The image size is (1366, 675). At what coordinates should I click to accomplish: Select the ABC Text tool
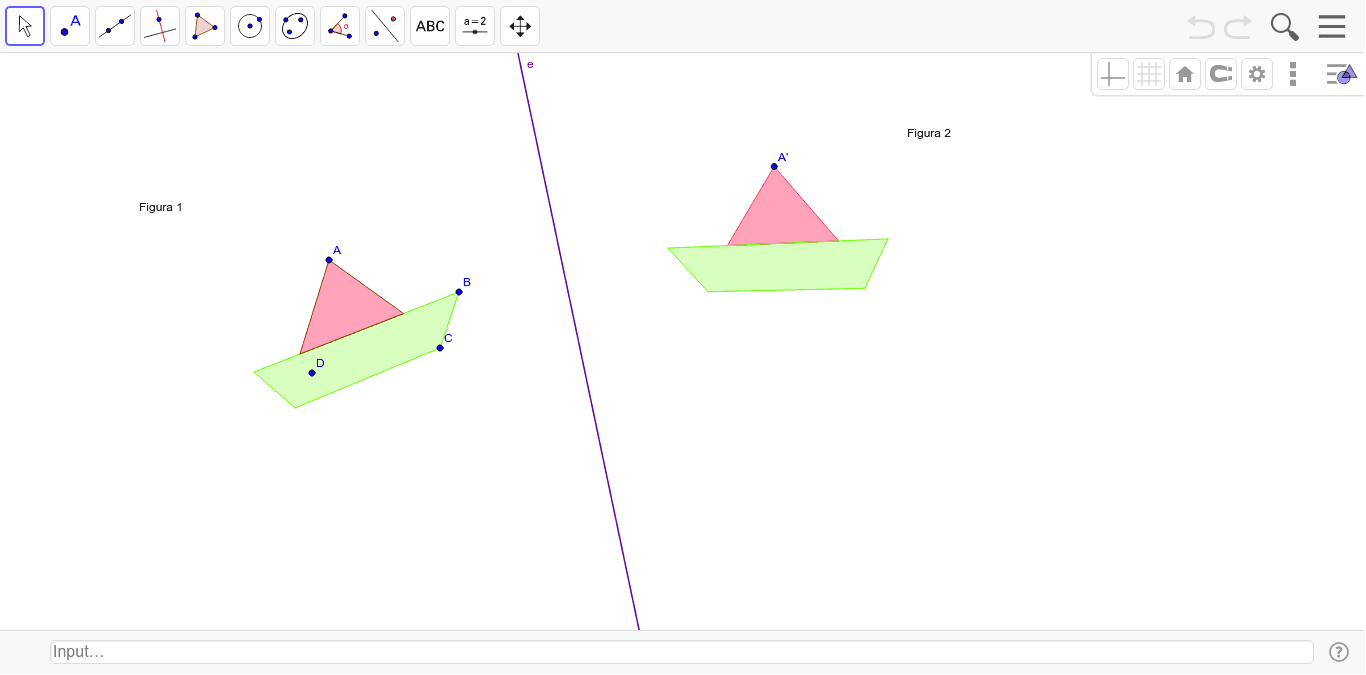[x=430, y=26]
